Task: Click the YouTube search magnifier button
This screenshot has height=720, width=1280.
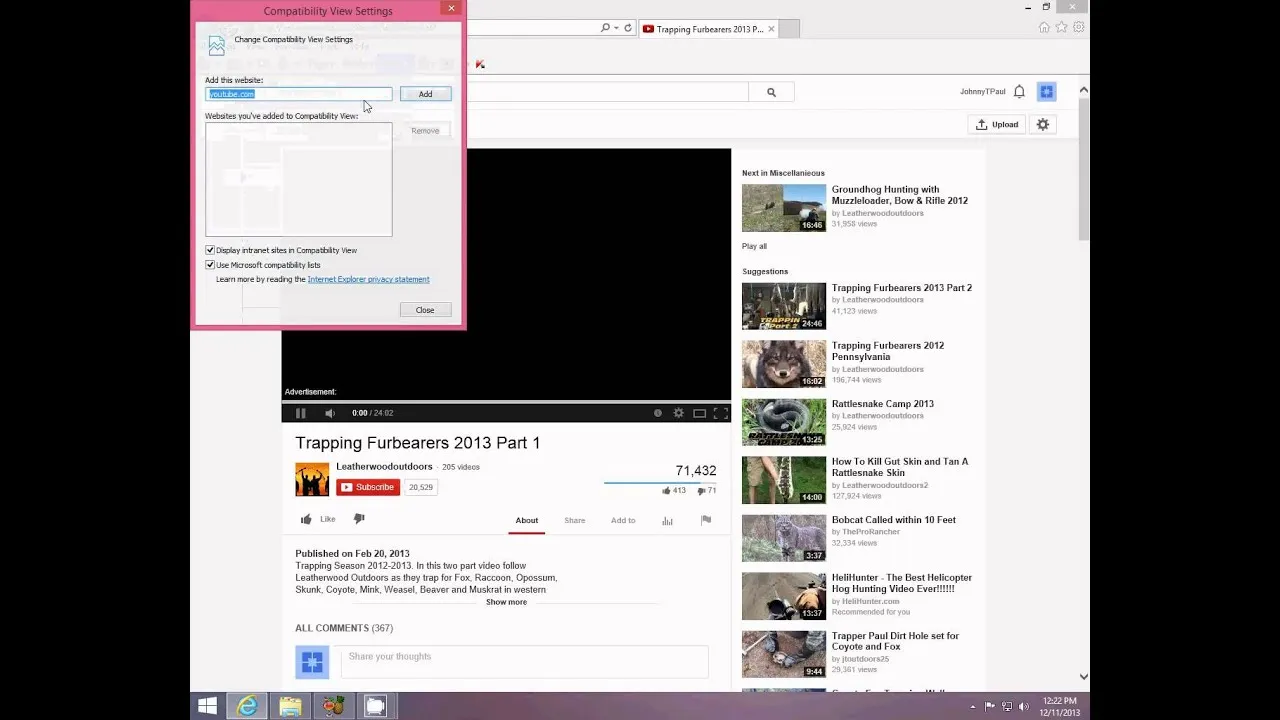Action: pyautogui.click(x=771, y=92)
